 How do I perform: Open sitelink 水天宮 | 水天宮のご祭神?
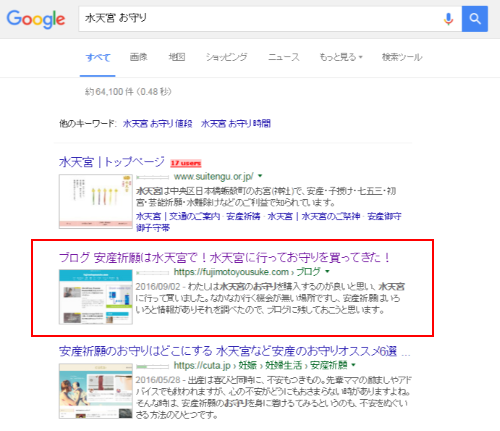[314, 216]
